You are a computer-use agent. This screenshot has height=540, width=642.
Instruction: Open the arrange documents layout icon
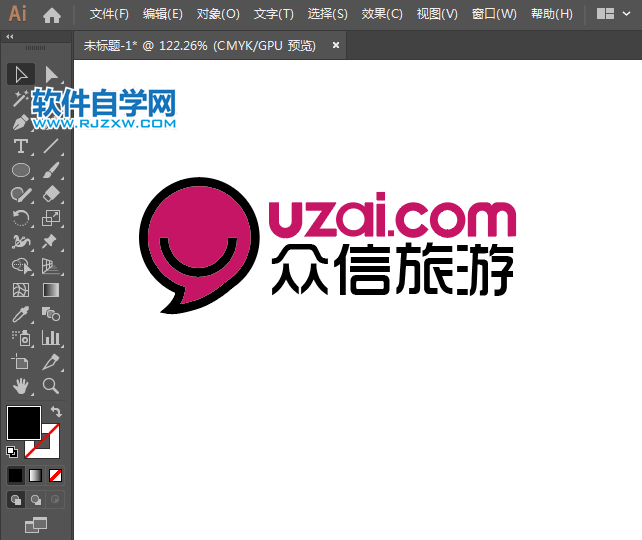tap(605, 14)
